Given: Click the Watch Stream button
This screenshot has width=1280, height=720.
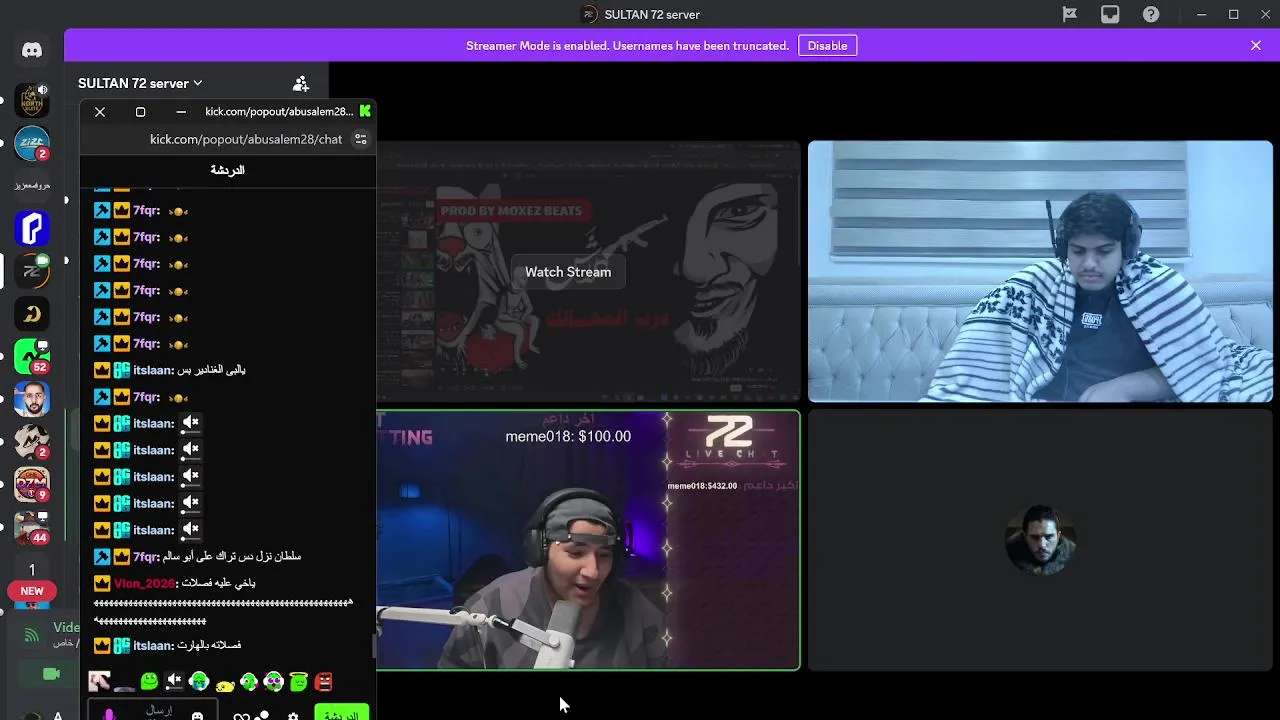Looking at the screenshot, I should (x=568, y=272).
